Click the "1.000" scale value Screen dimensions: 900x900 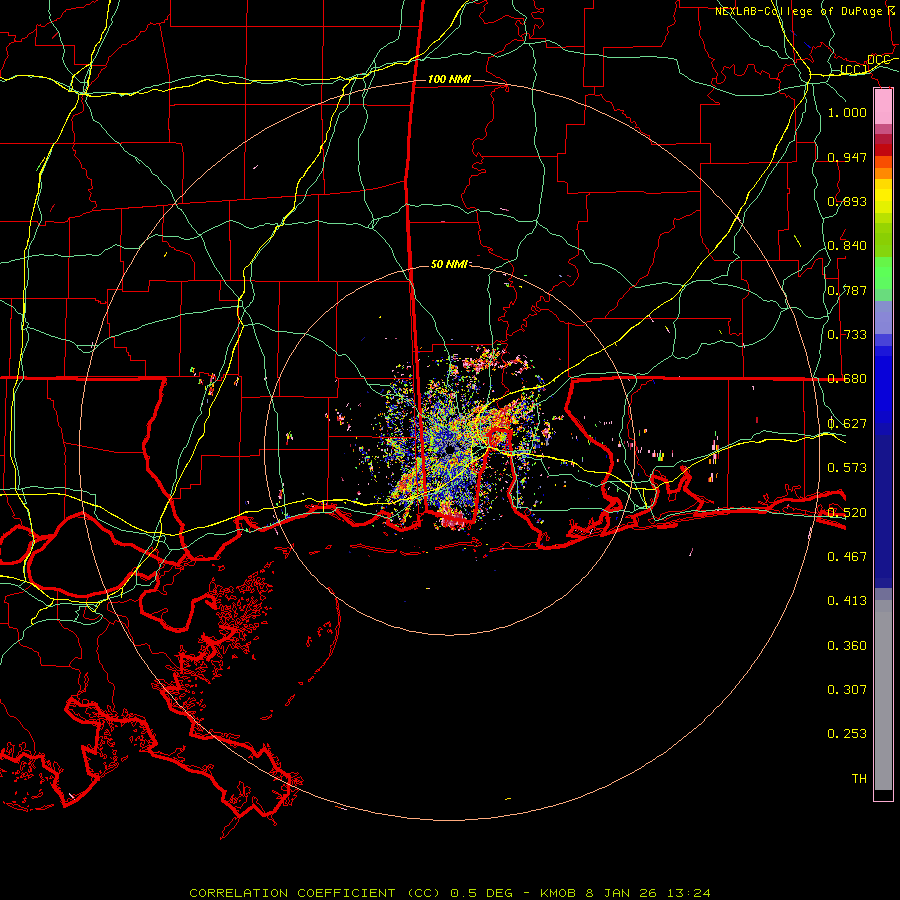tap(847, 112)
